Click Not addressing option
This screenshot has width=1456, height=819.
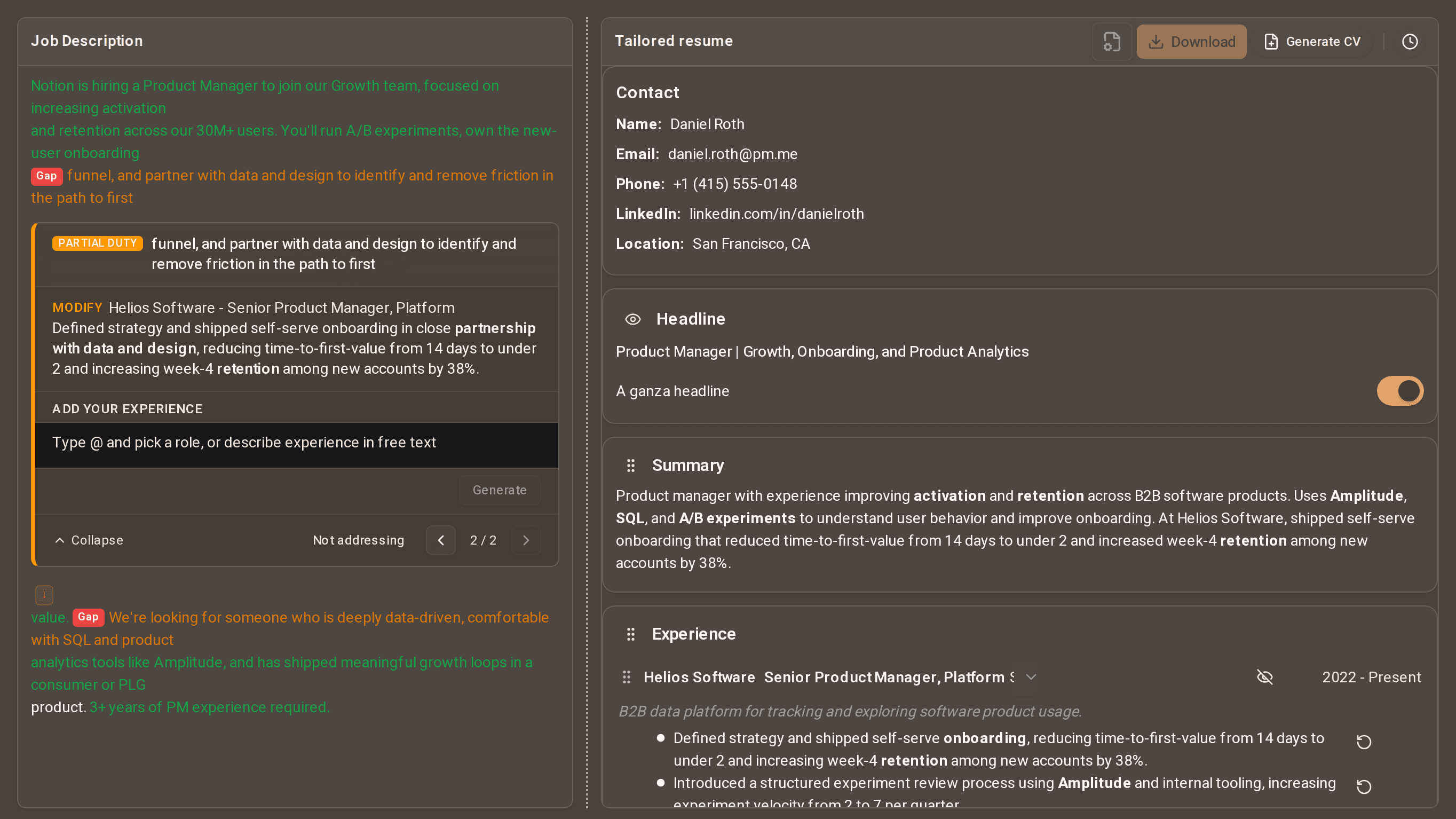pyautogui.click(x=358, y=540)
